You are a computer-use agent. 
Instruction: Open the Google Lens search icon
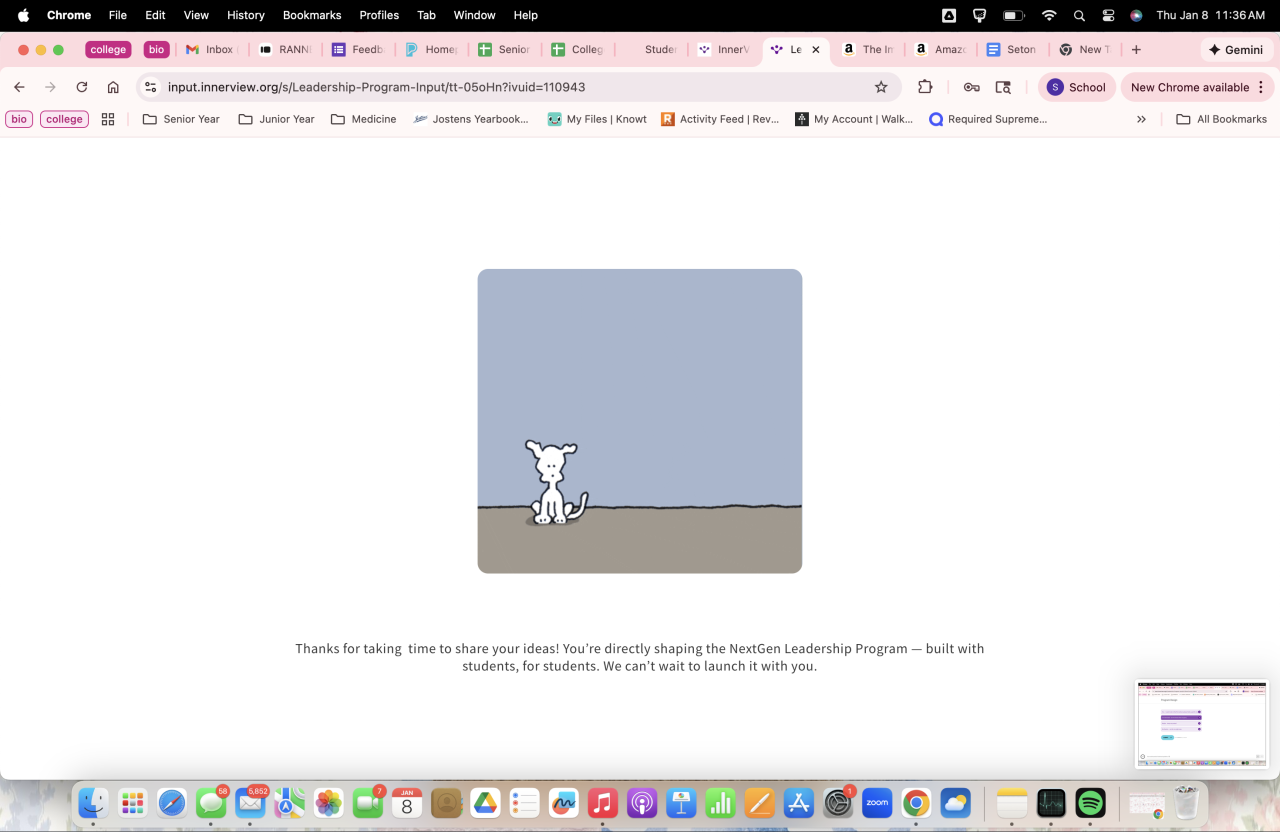pyautogui.click(x=1003, y=87)
